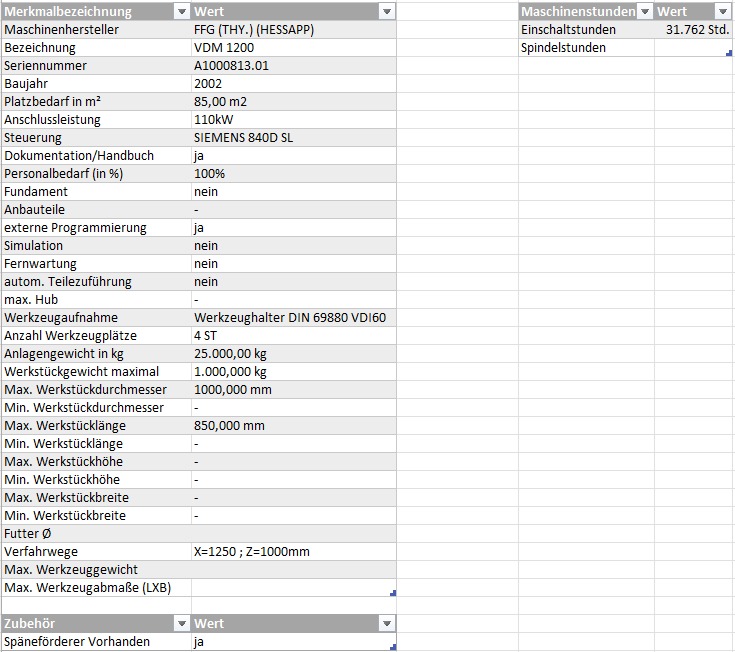Click the Maschinenhersteller label cell
735x652 pixels.
[96, 30]
